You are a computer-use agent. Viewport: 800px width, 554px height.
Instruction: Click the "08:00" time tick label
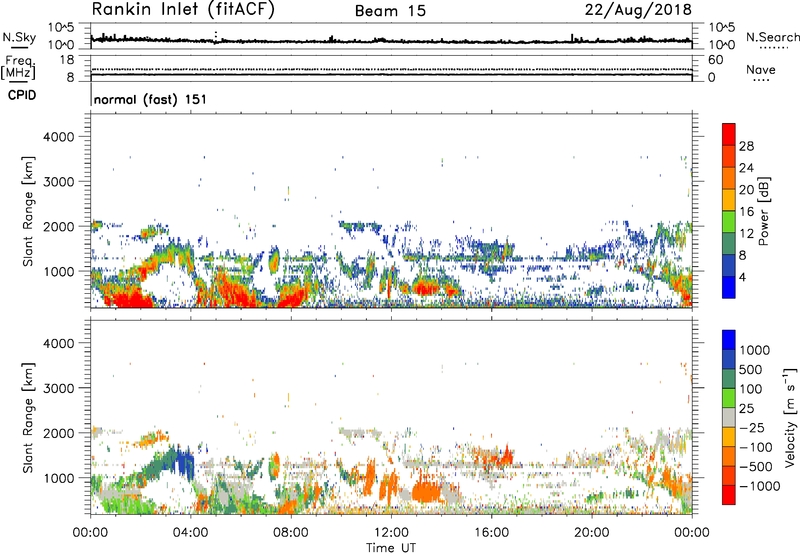[290, 533]
